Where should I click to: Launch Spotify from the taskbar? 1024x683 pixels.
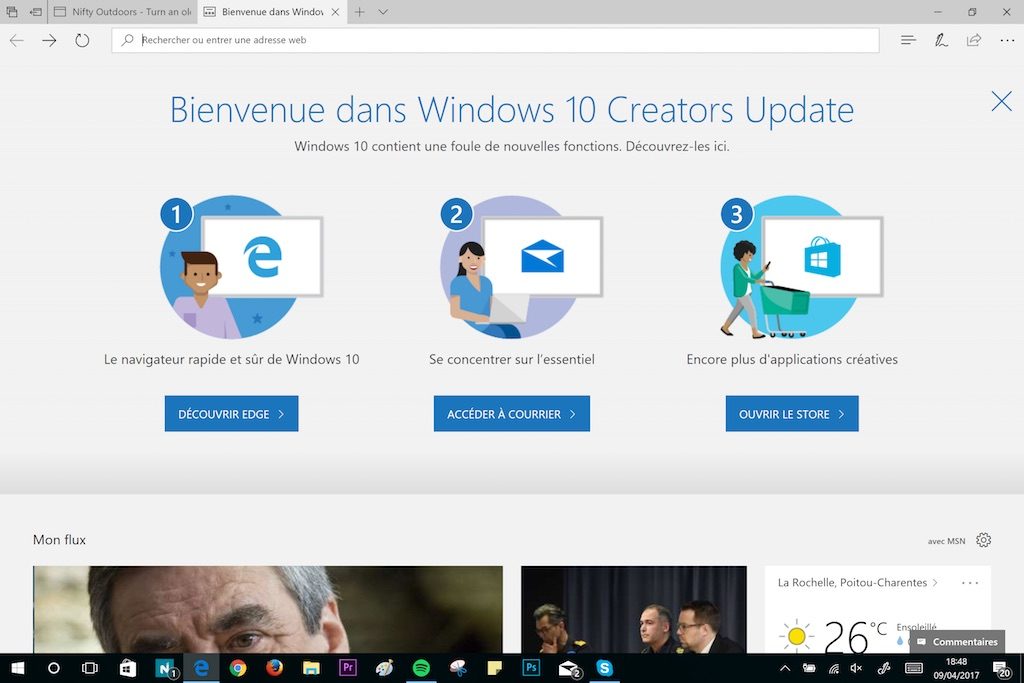pyautogui.click(x=421, y=668)
